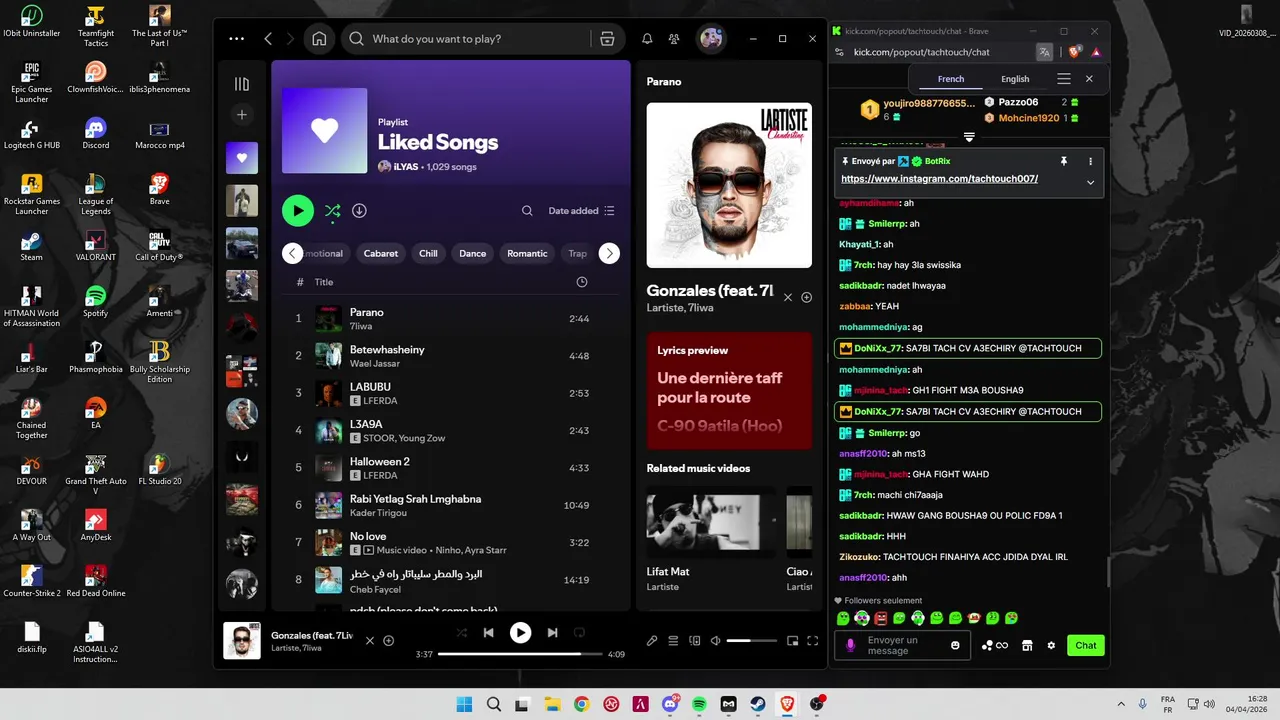This screenshot has width=1280, height=720.
Task: Create playlist with plus button in sidebar
Action: (241, 115)
